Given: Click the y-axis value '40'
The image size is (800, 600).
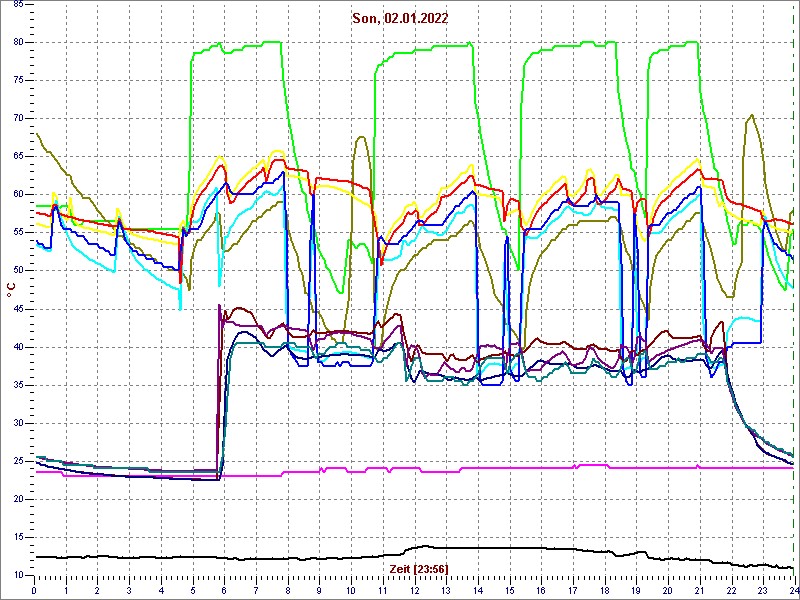Looking at the screenshot, I should [x=18, y=347].
